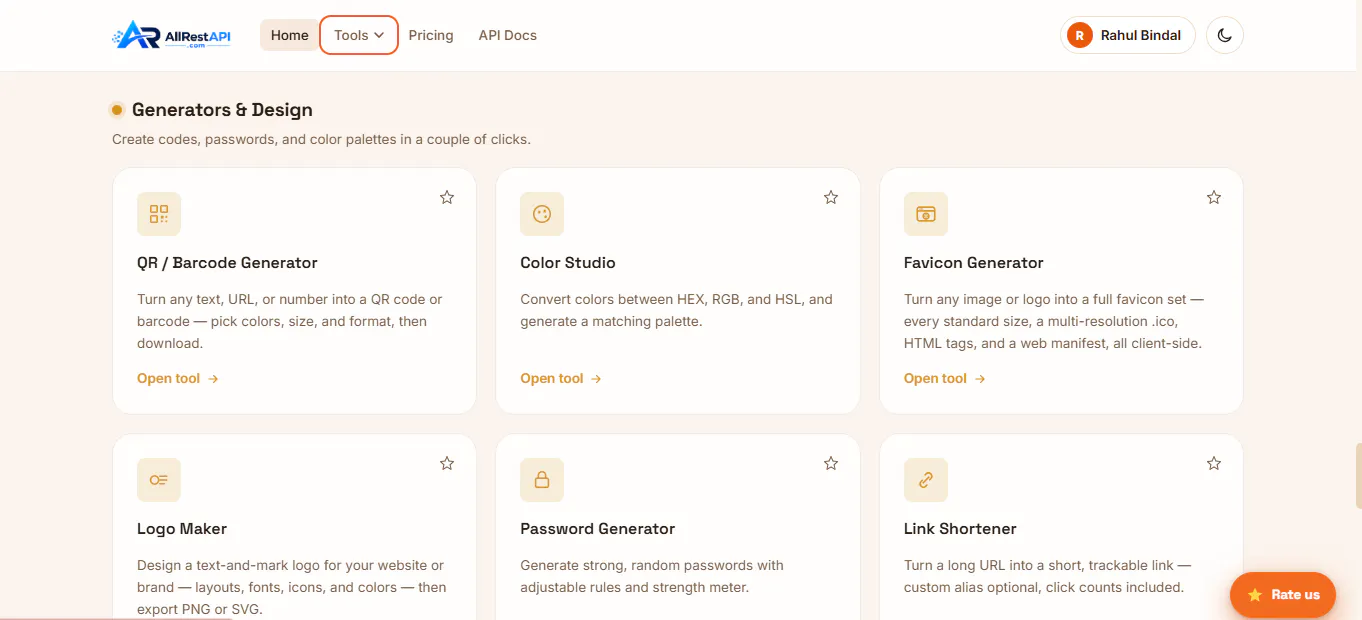The height and width of the screenshot is (620, 1362).
Task: Click the Logo Maker icon
Action: coord(159,480)
